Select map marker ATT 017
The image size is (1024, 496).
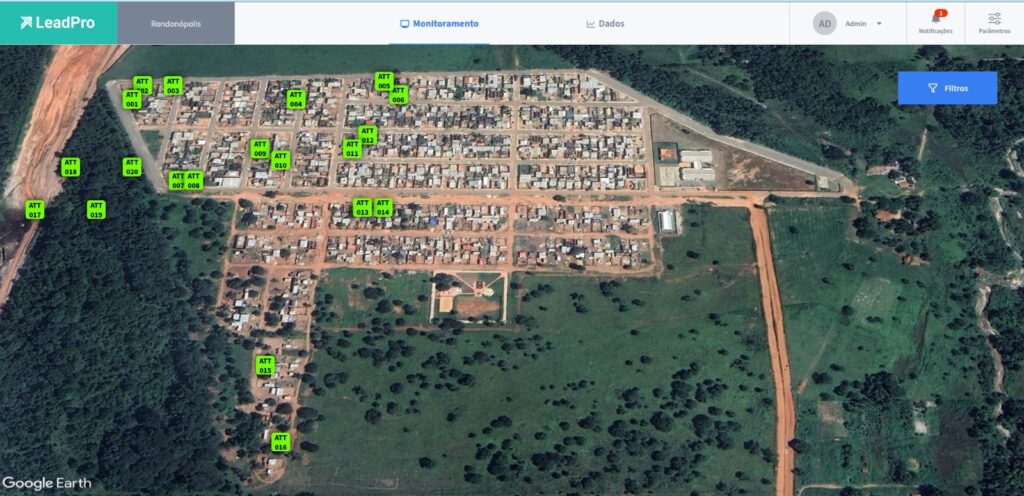[x=35, y=209]
